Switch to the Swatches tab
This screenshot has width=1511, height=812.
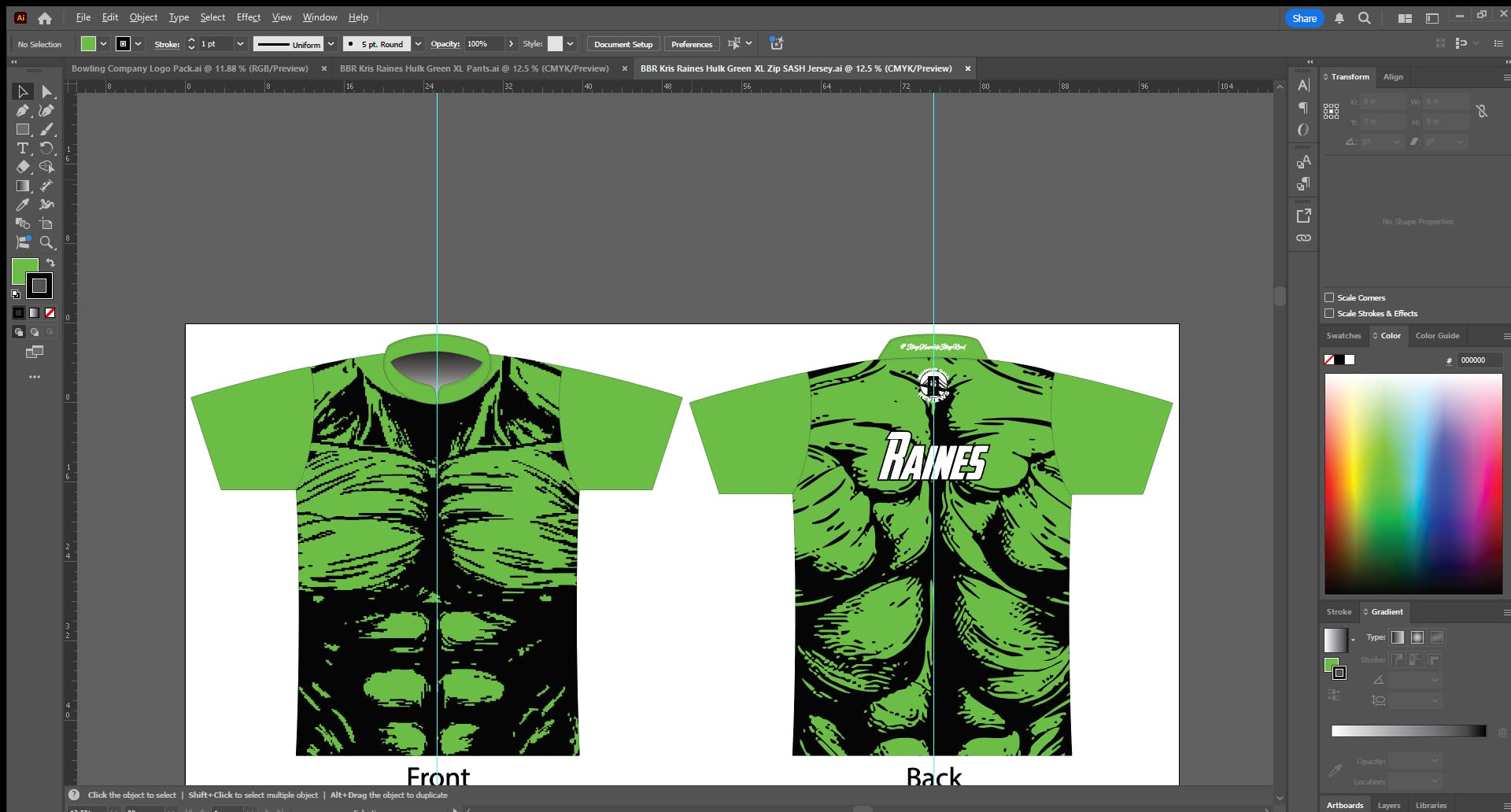(x=1343, y=336)
